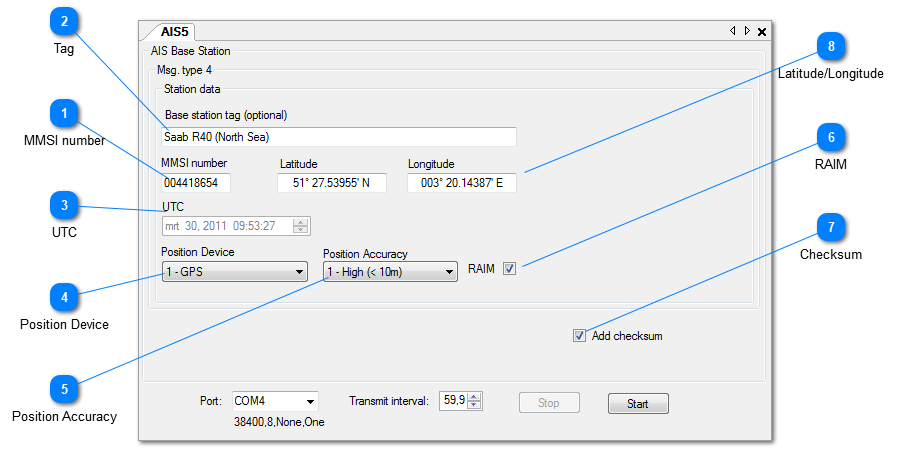Click callout 5 for Position Accuracy

point(64,389)
